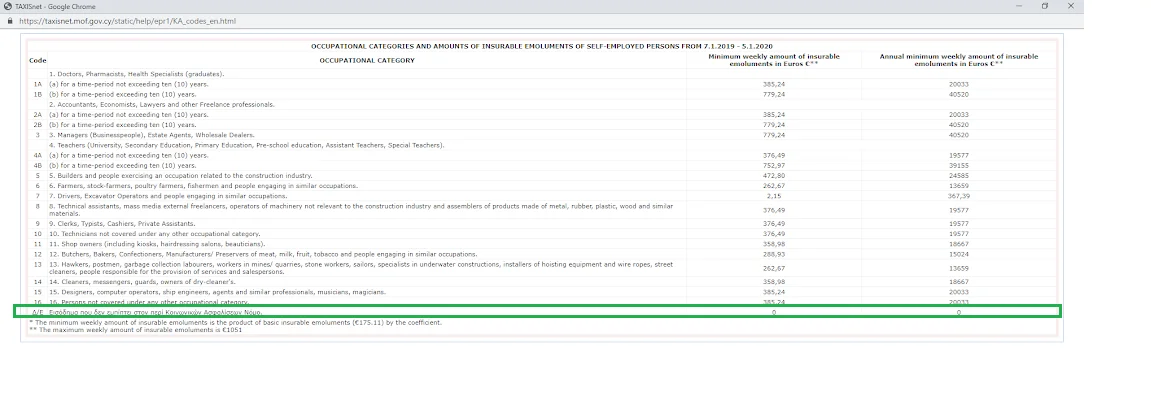
Task: Click annual value '367,39'
Action: 959,197
